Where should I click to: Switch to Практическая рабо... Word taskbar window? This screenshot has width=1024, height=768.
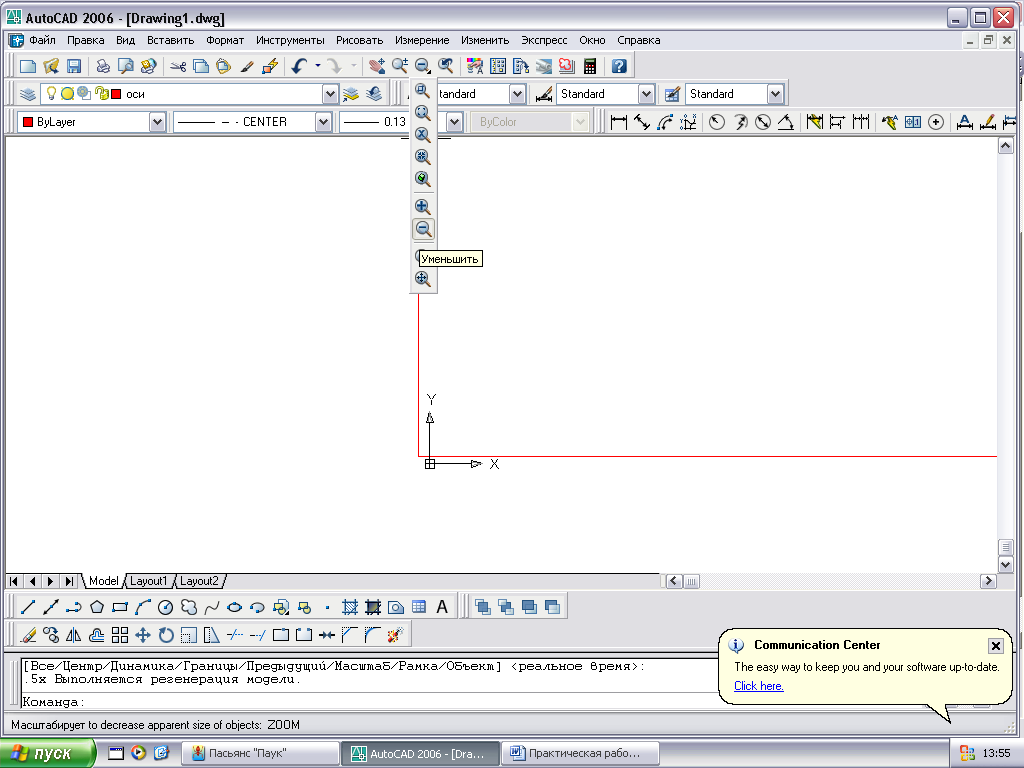tap(579, 754)
